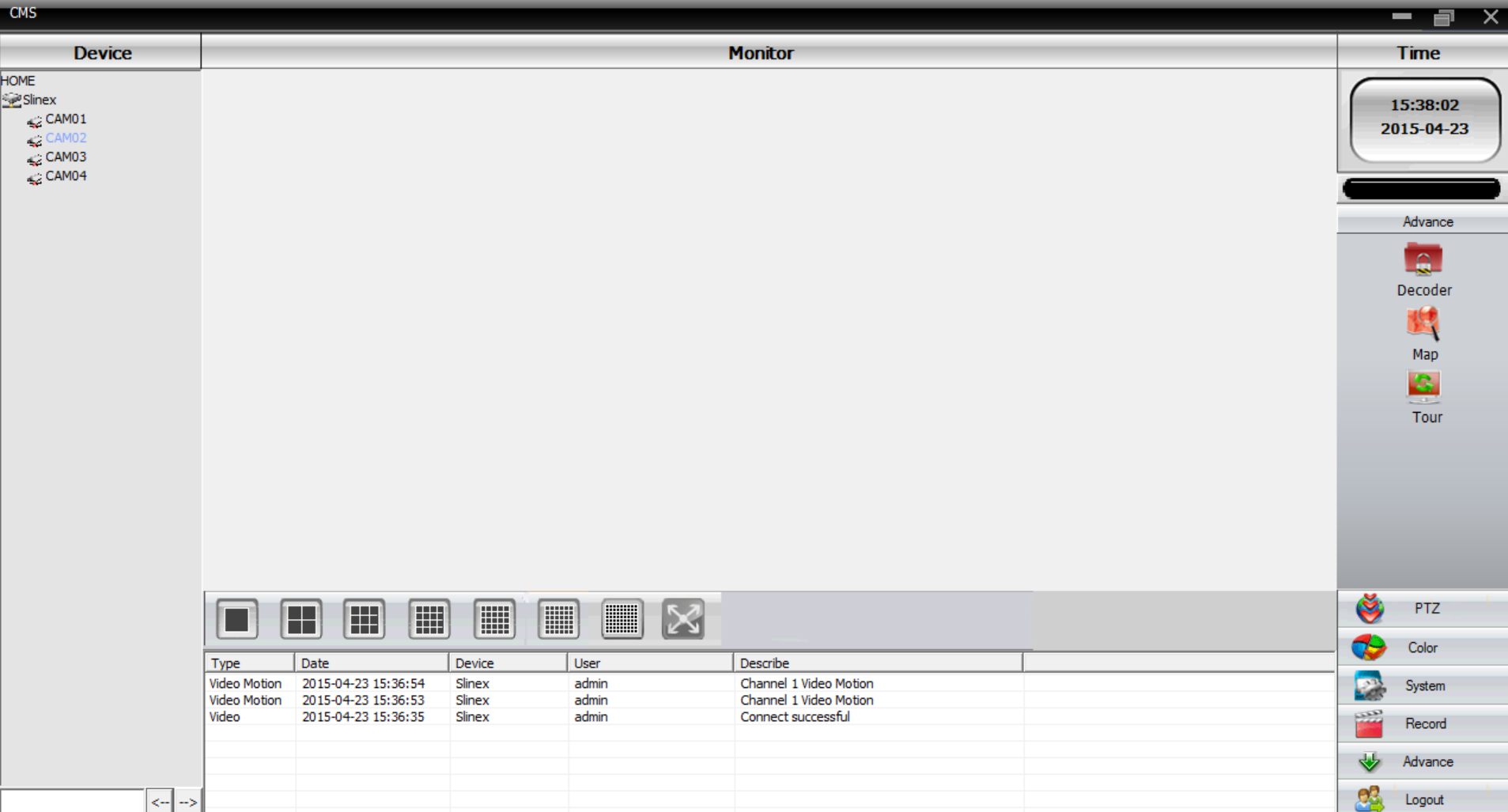Start the Tour function
The width and height of the screenshot is (1508, 812).
tap(1425, 398)
